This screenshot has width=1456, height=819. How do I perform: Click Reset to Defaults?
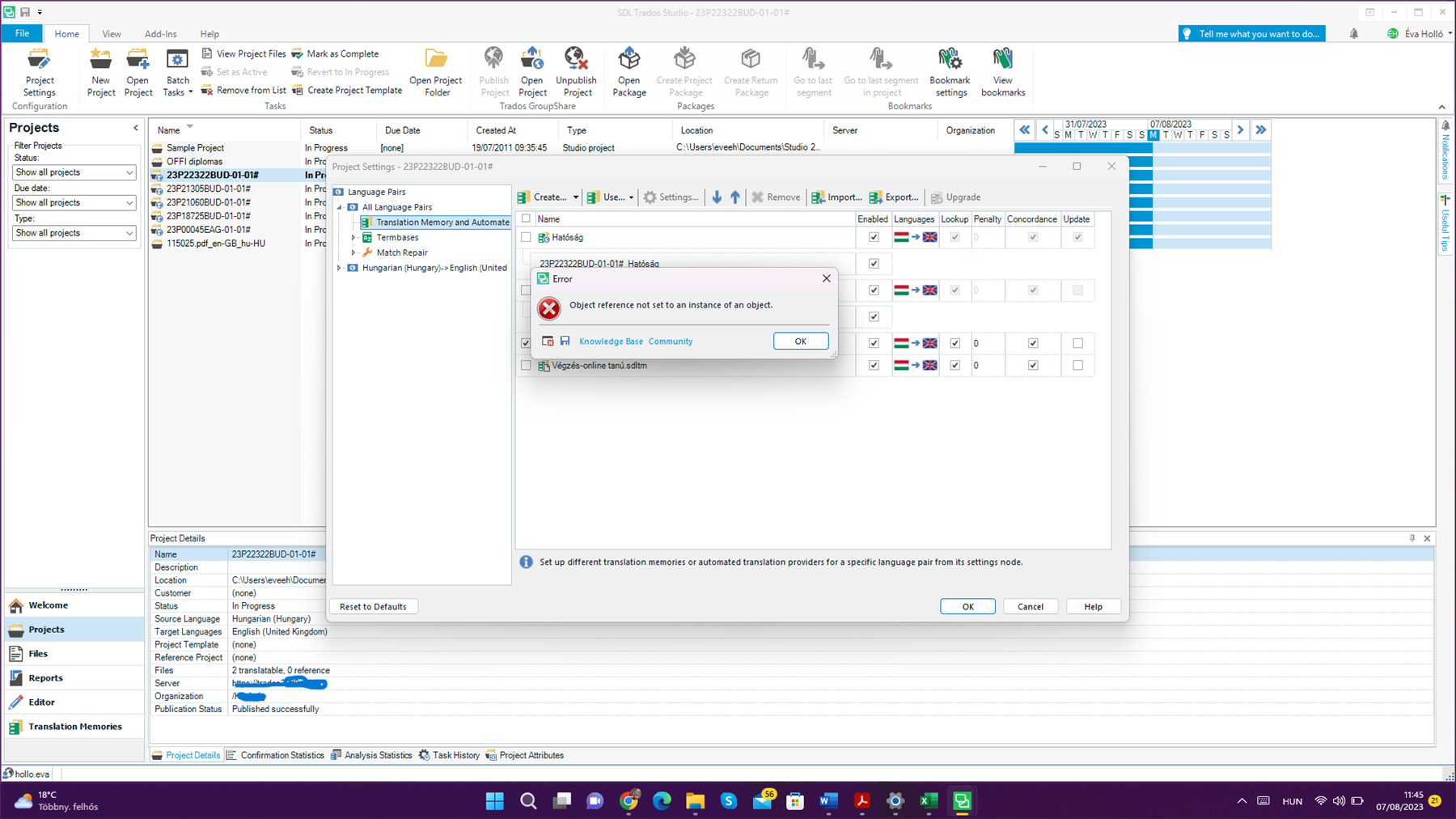[373, 606]
